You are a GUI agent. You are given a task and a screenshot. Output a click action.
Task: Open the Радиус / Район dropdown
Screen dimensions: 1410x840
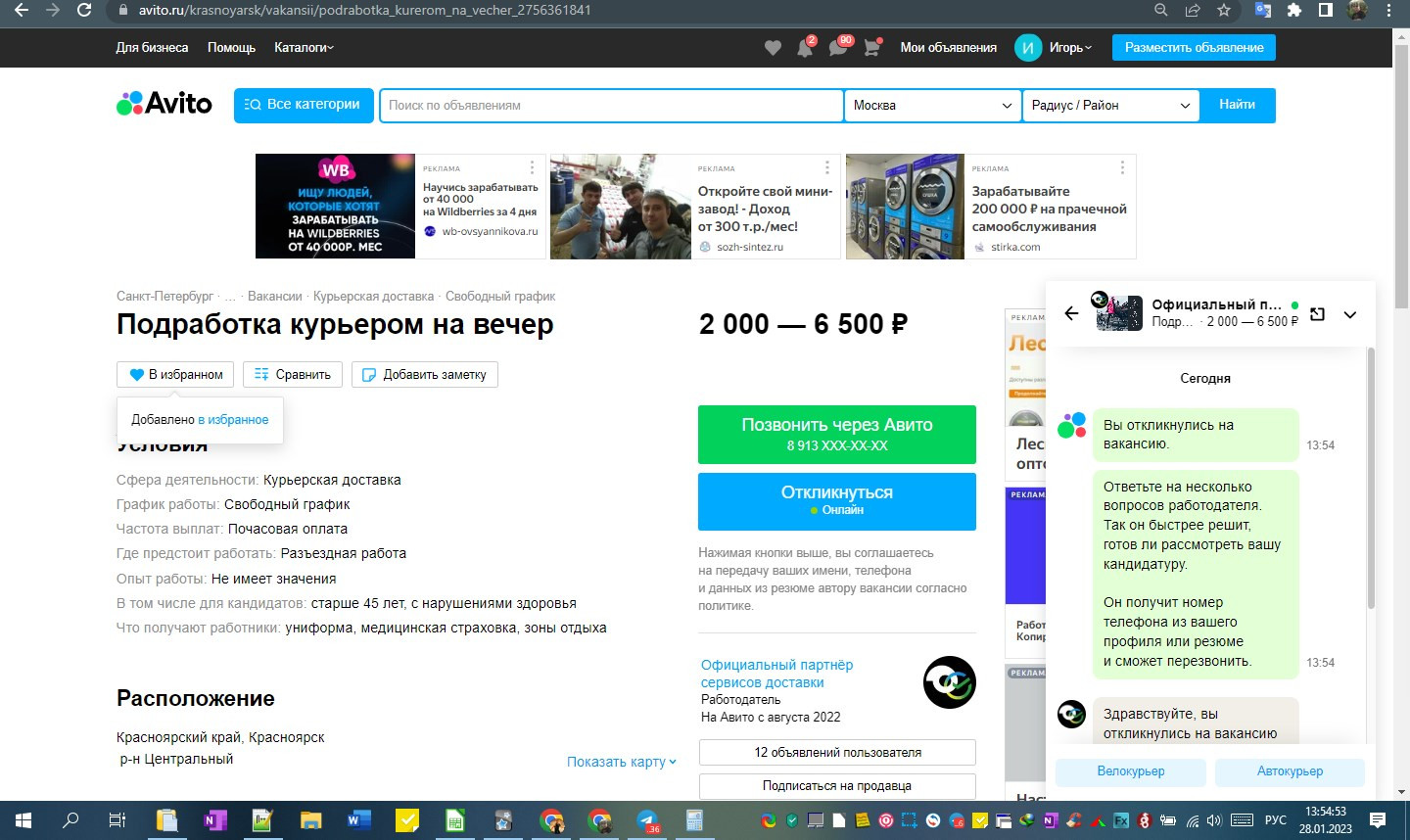(1110, 105)
